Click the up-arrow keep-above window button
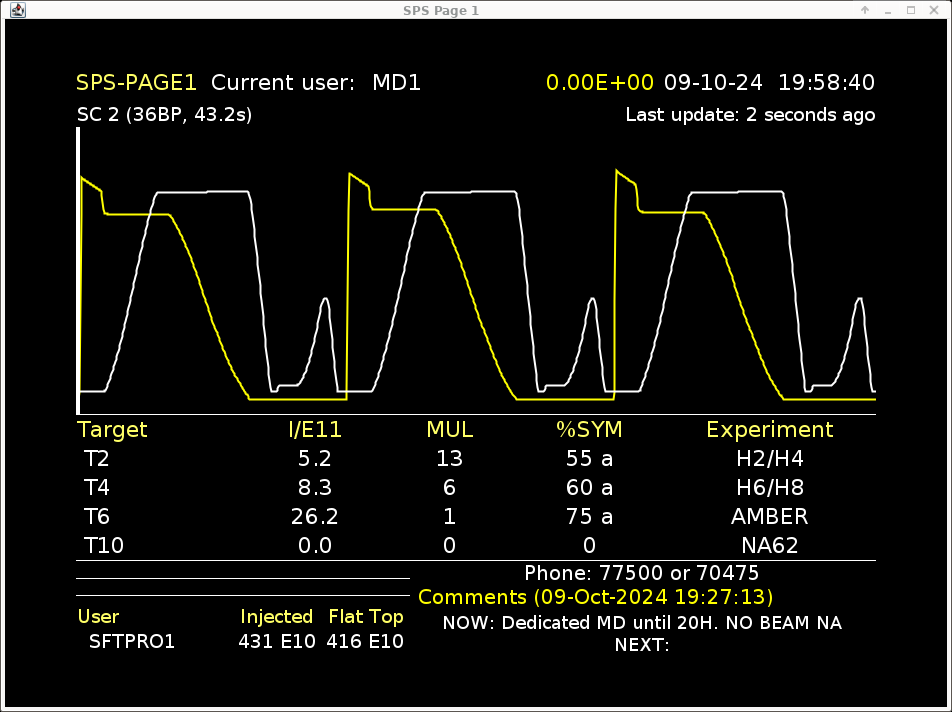952x712 pixels. [x=865, y=9]
